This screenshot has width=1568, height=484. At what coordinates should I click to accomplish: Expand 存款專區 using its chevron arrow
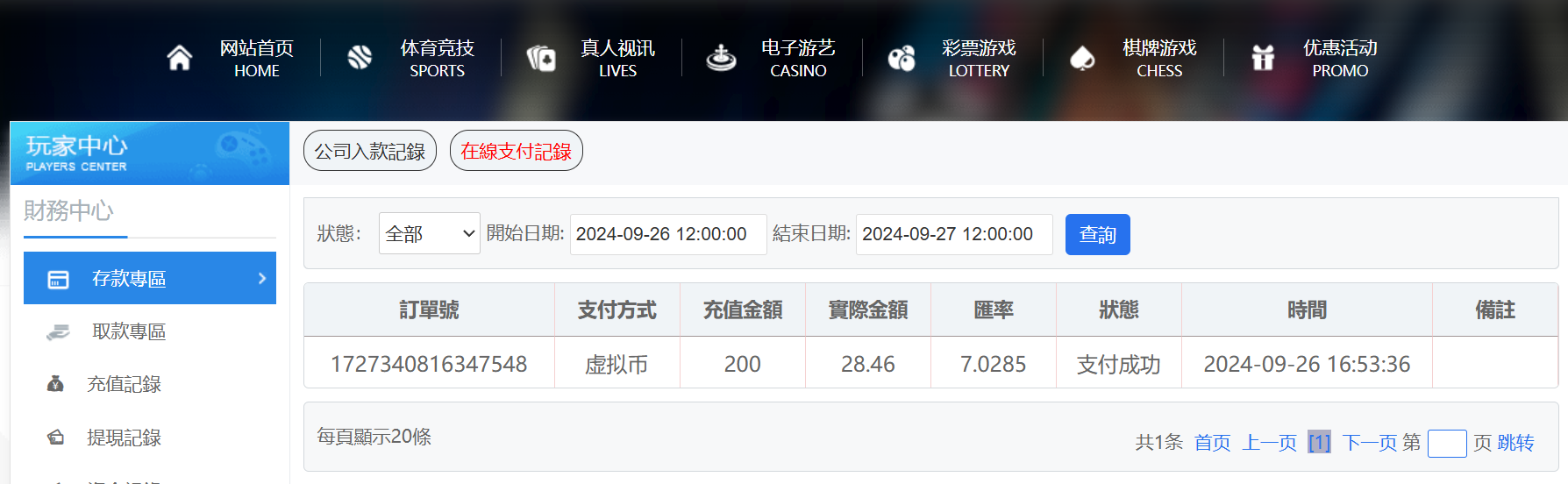click(261, 278)
